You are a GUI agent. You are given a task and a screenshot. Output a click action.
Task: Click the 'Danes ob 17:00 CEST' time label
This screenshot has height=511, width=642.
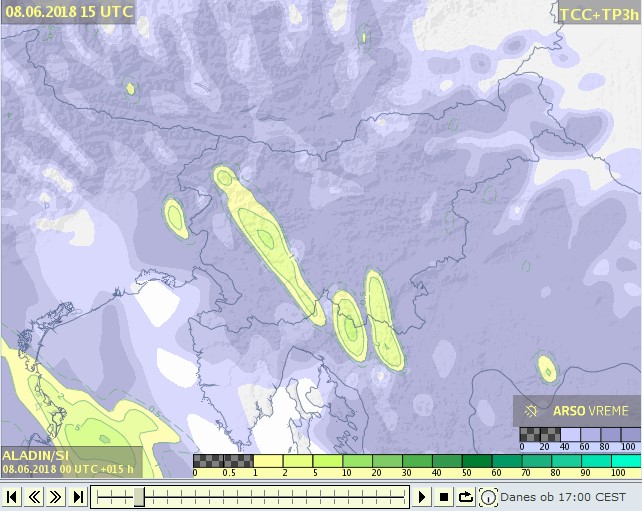point(563,497)
